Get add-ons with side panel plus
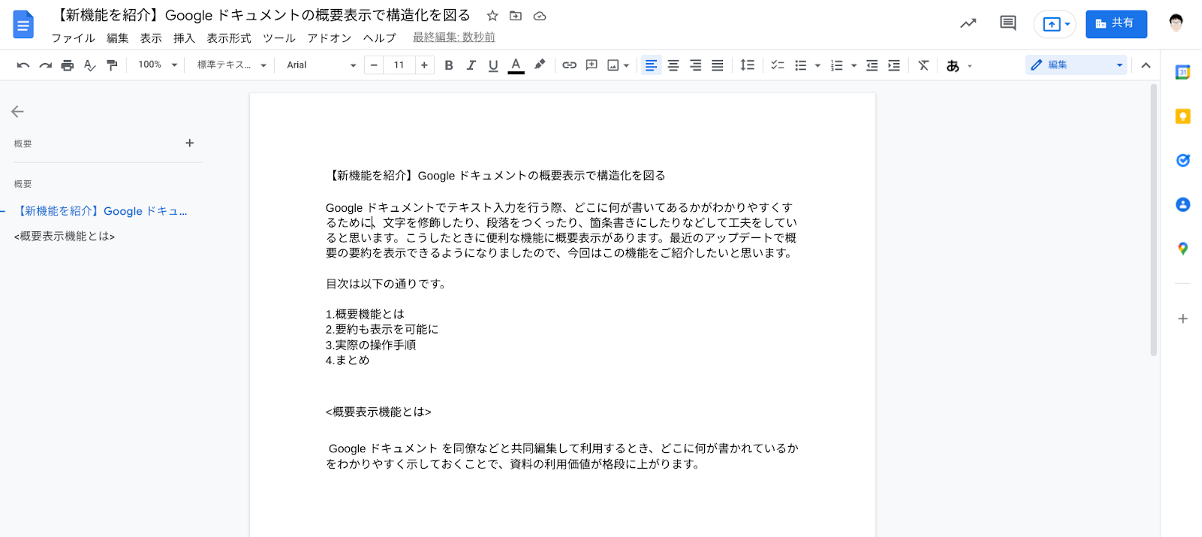This screenshot has width=1202, height=537. 1182,319
